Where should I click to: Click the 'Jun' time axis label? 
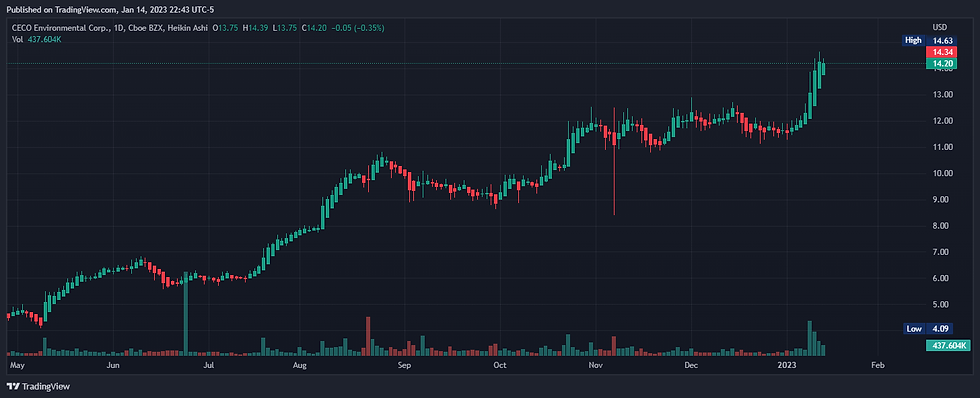[x=112, y=365]
